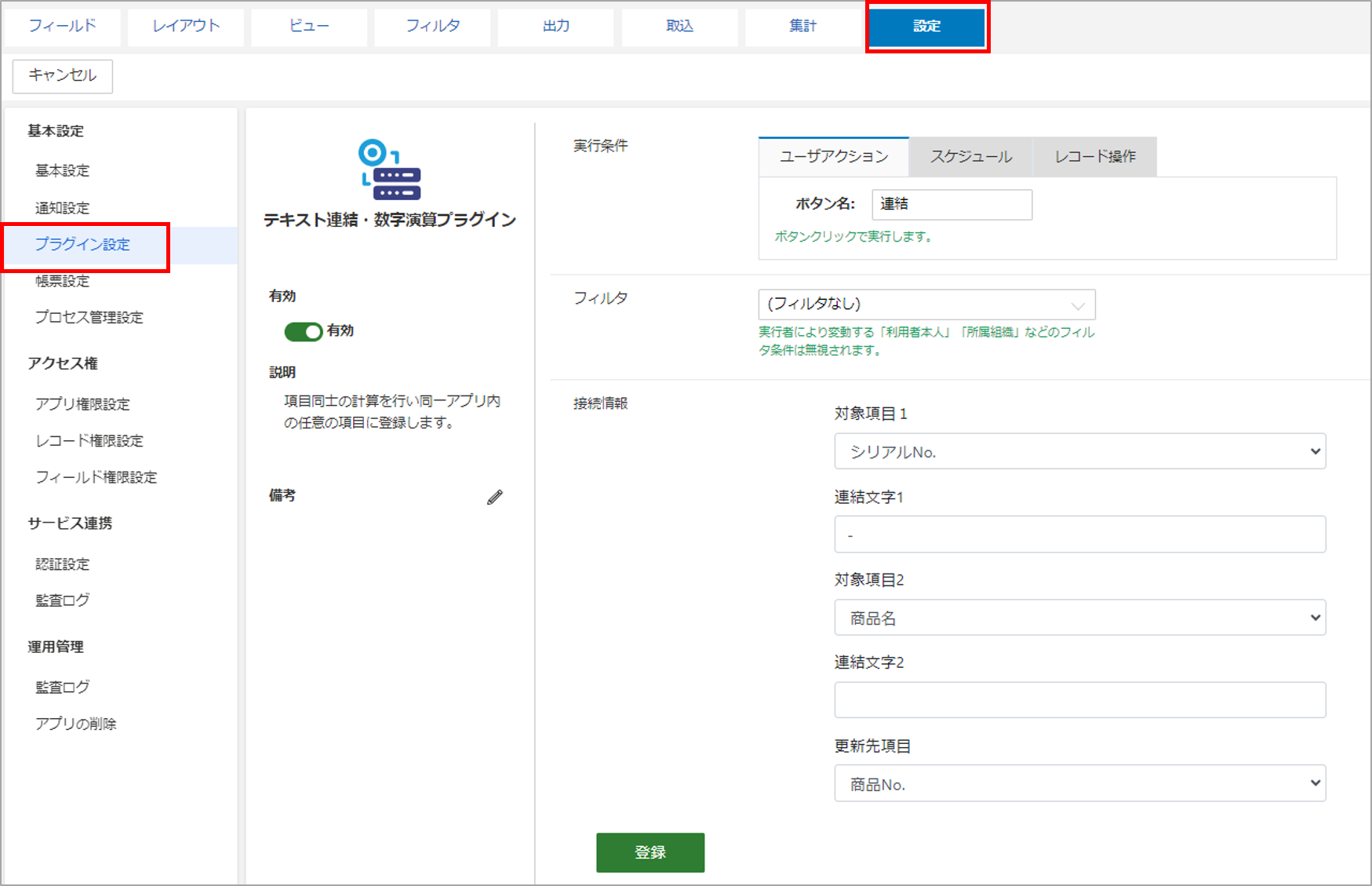Open アプリ権限設定 in the sidebar
This screenshot has width=1372, height=886.
82,404
